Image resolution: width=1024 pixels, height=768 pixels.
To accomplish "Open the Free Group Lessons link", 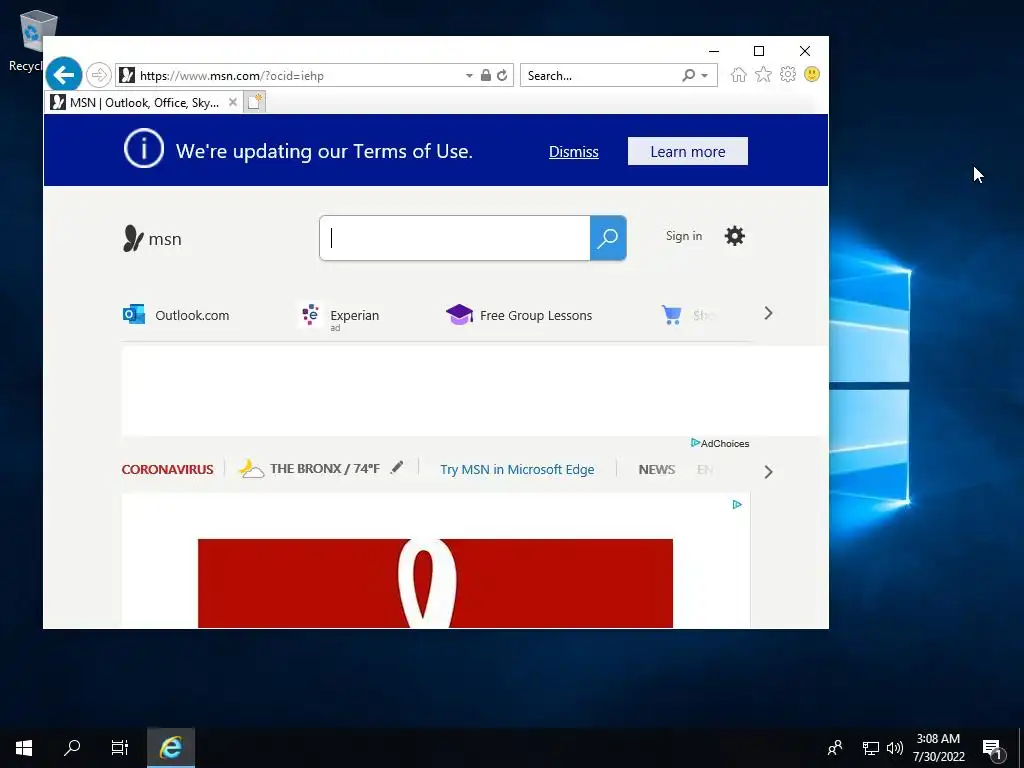I will click(536, 315).
